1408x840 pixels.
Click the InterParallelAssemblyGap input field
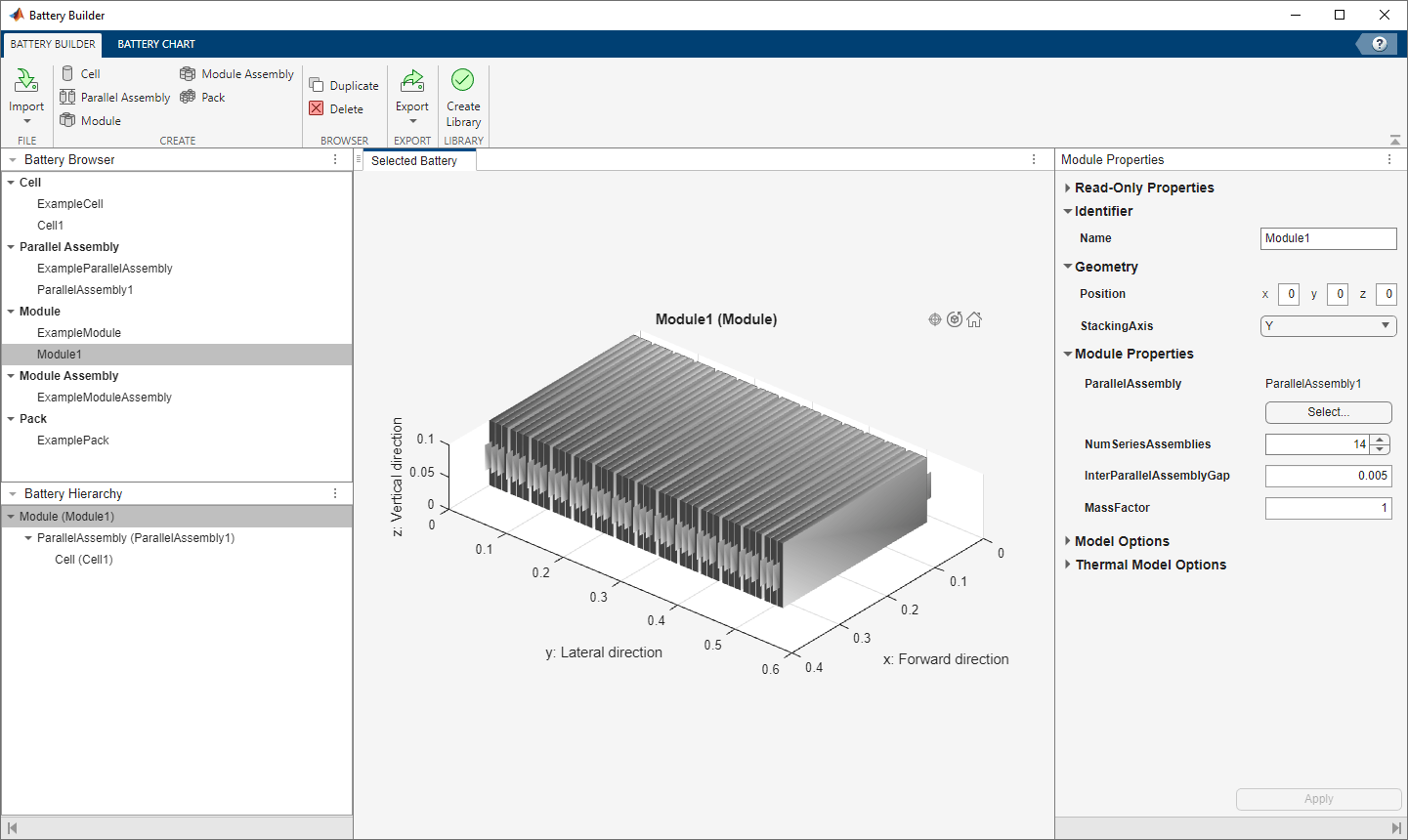pyautogui.click(x=1327, y=476)
